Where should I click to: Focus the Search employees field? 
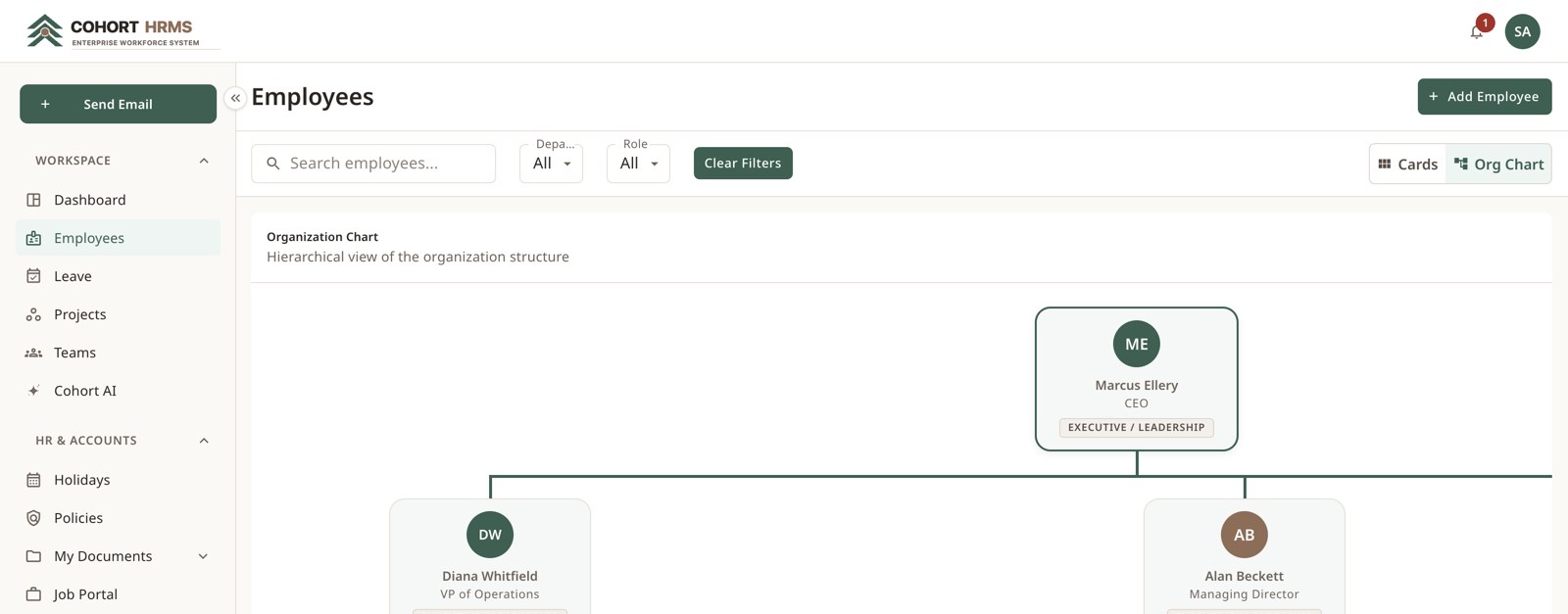click(373, 164)
